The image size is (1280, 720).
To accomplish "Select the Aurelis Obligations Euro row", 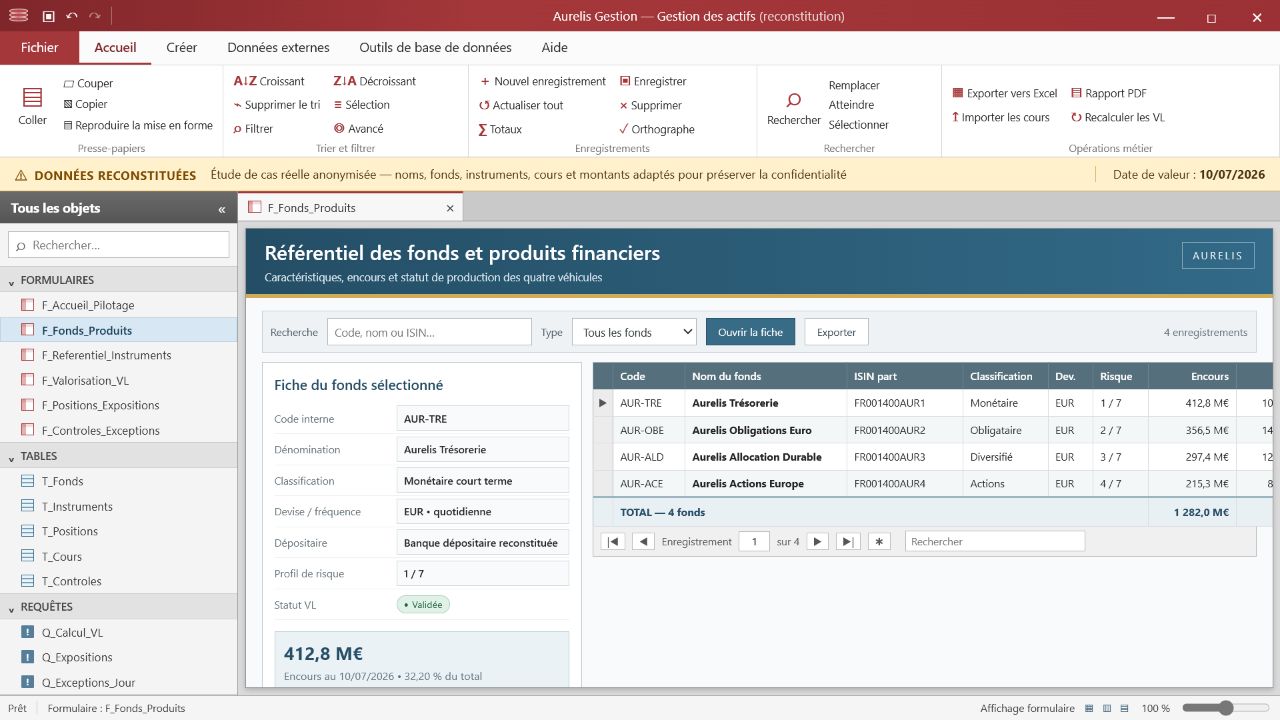I will point(932,430).
